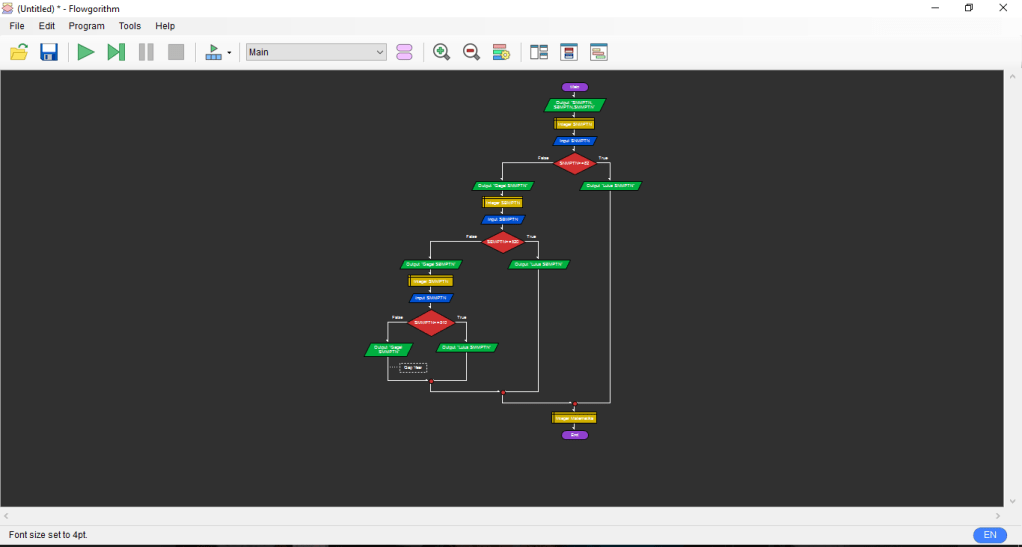Select the purple Main start terminal shape
The width and height of the screenshot is (1022, 547).
(575, 87)
